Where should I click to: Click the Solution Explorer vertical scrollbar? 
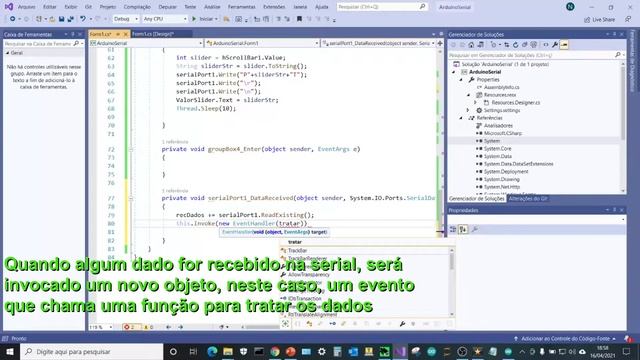(x=623, y=127)
